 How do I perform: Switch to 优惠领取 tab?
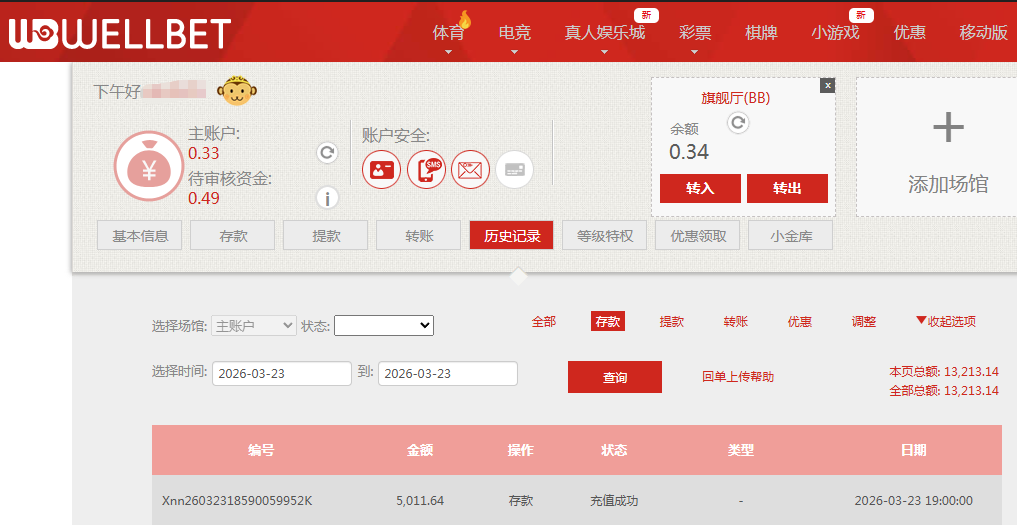click(x=698, y=236)
